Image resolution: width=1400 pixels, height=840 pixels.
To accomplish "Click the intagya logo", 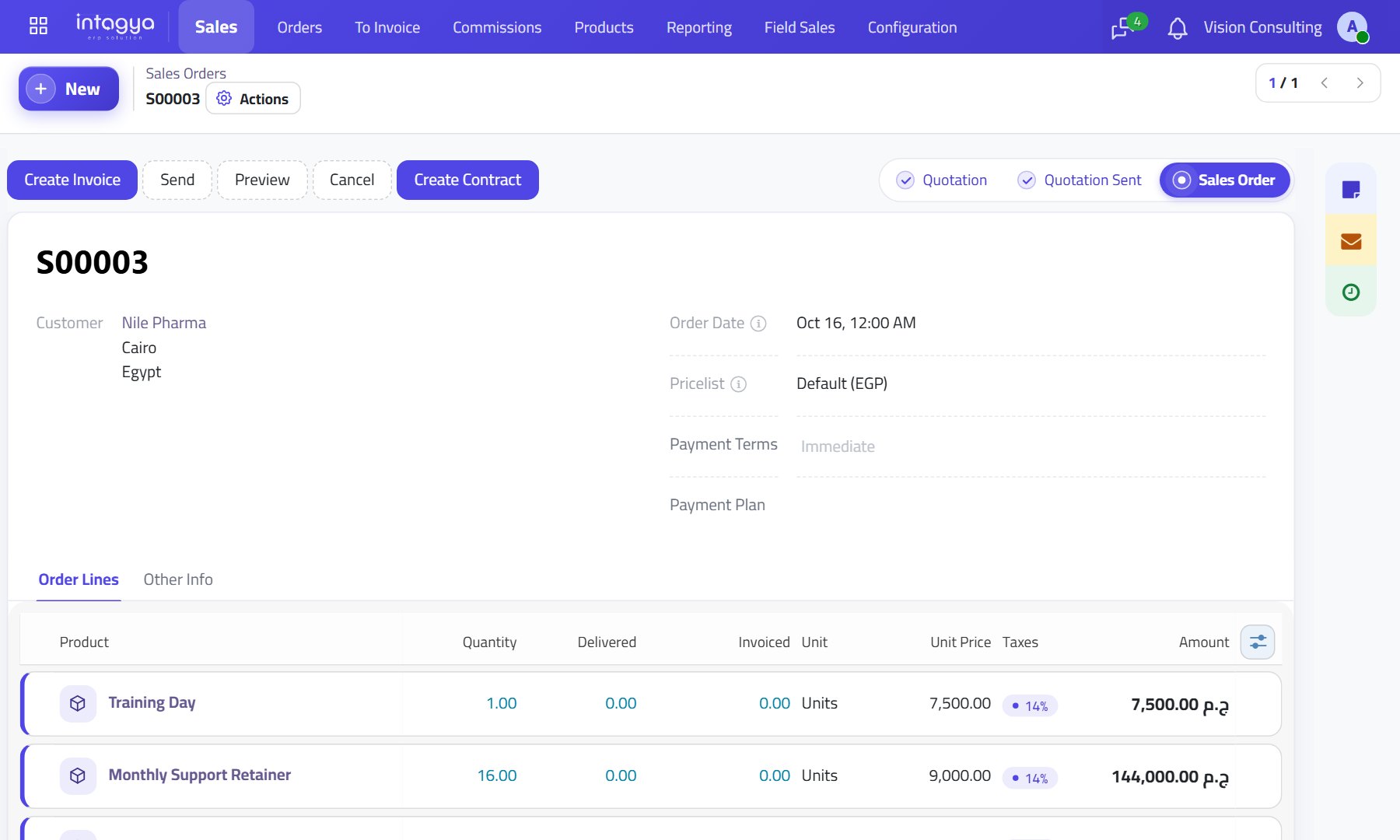I will coord(115,26).
